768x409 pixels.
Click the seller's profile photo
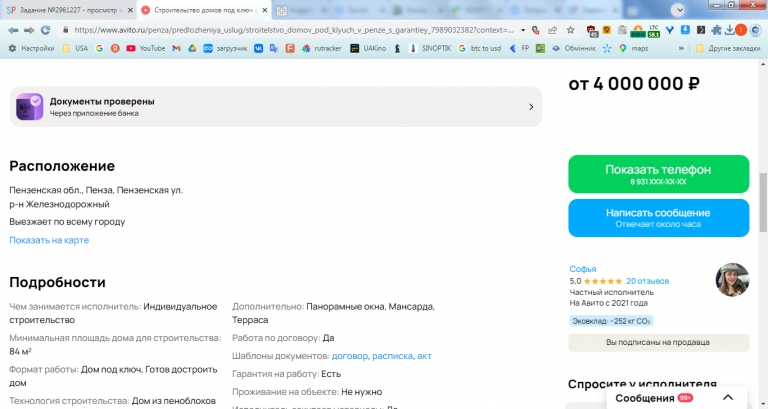[x=732, y=280]
